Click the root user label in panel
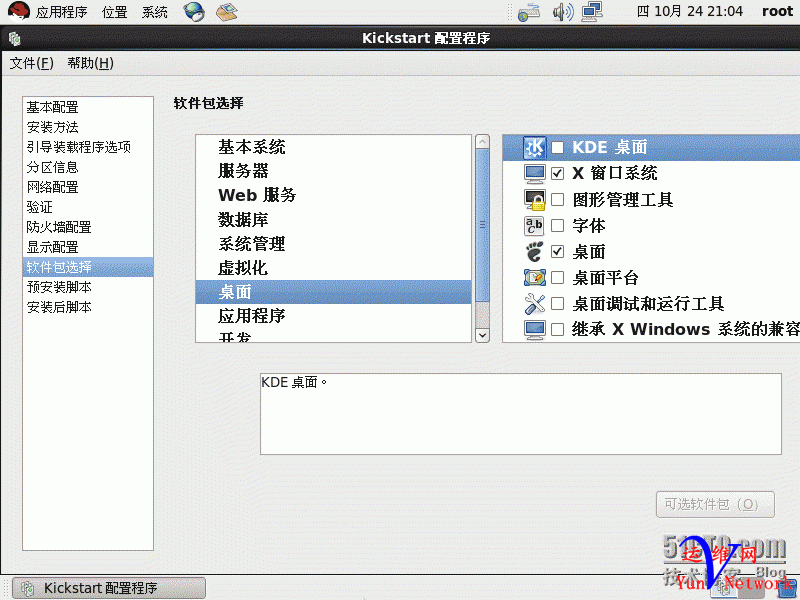The image size is (800, 600). (777, 11)
